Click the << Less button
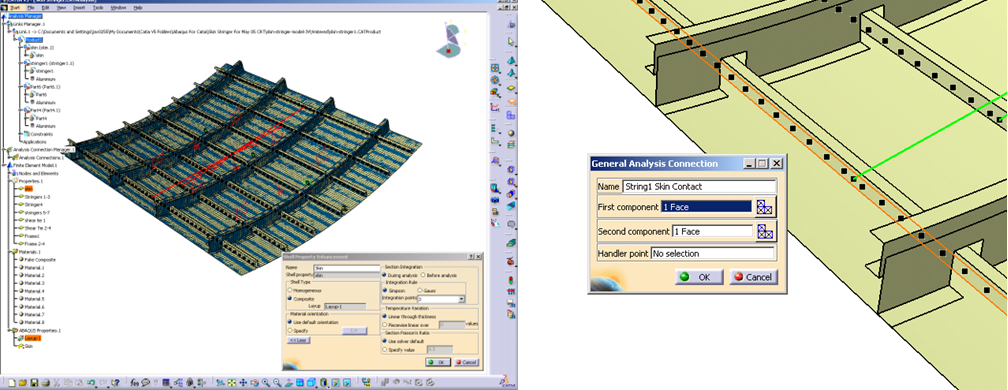Screen dimensions: 1008x390 tap(298, 341)
